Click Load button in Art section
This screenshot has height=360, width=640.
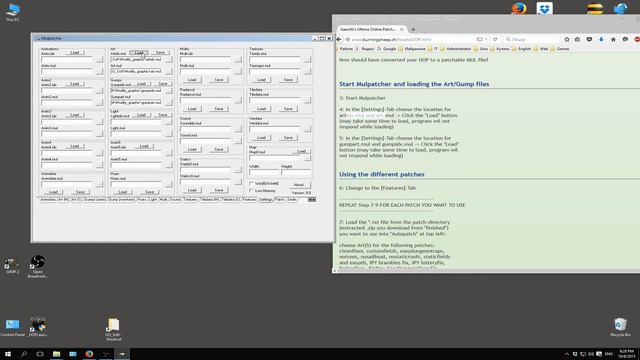(139, 52)
